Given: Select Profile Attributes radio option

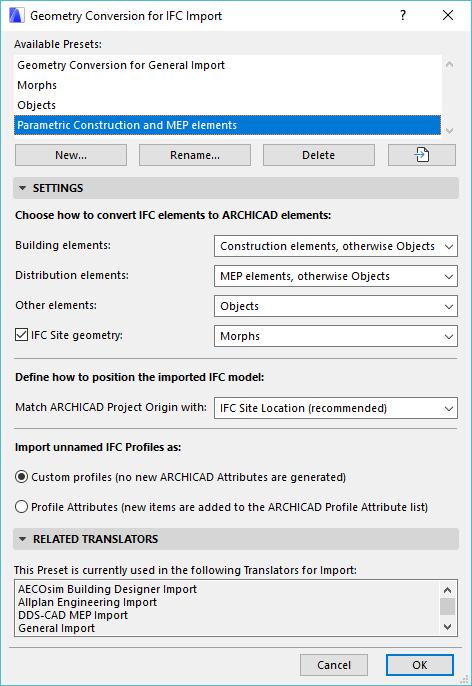Looking at the screenshot, I should [21, 507].
